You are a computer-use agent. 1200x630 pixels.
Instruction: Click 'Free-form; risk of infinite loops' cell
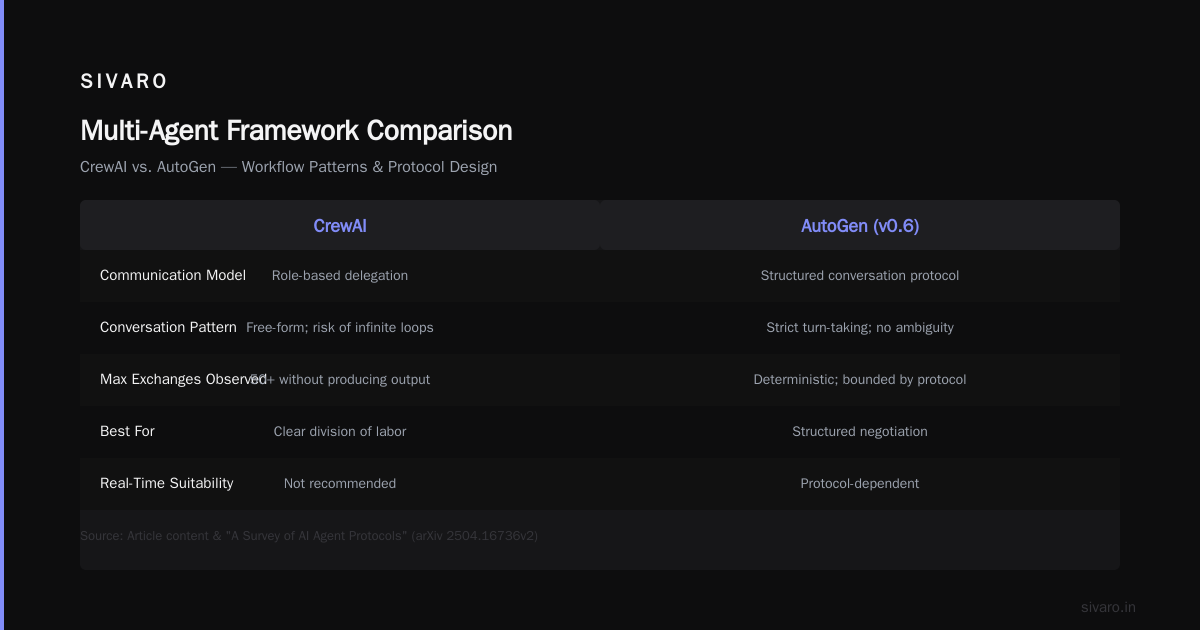click(340, 327)
